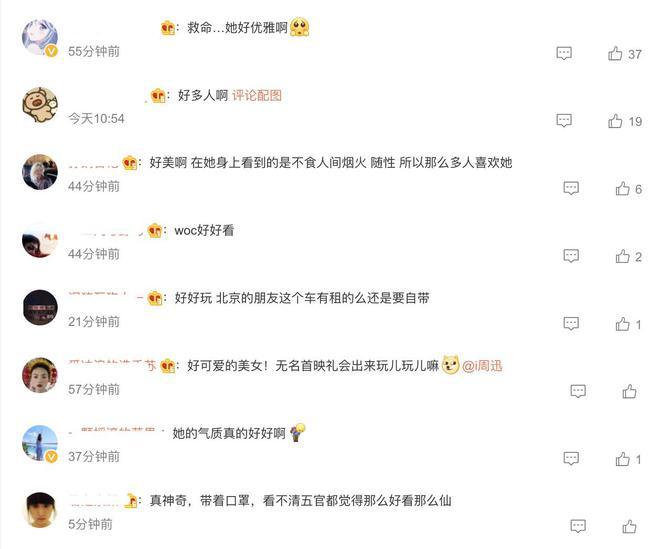Reply to the comment about '不食人间烟火'
This screenshot has width=660, height=549.
(571, 188)
